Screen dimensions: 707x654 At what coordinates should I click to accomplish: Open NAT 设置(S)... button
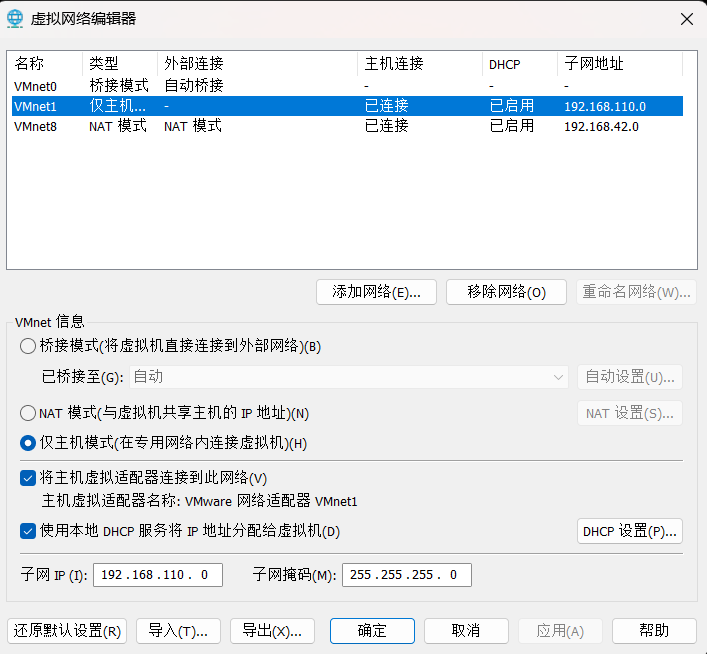pyautogui.click(x=629, y=413)
